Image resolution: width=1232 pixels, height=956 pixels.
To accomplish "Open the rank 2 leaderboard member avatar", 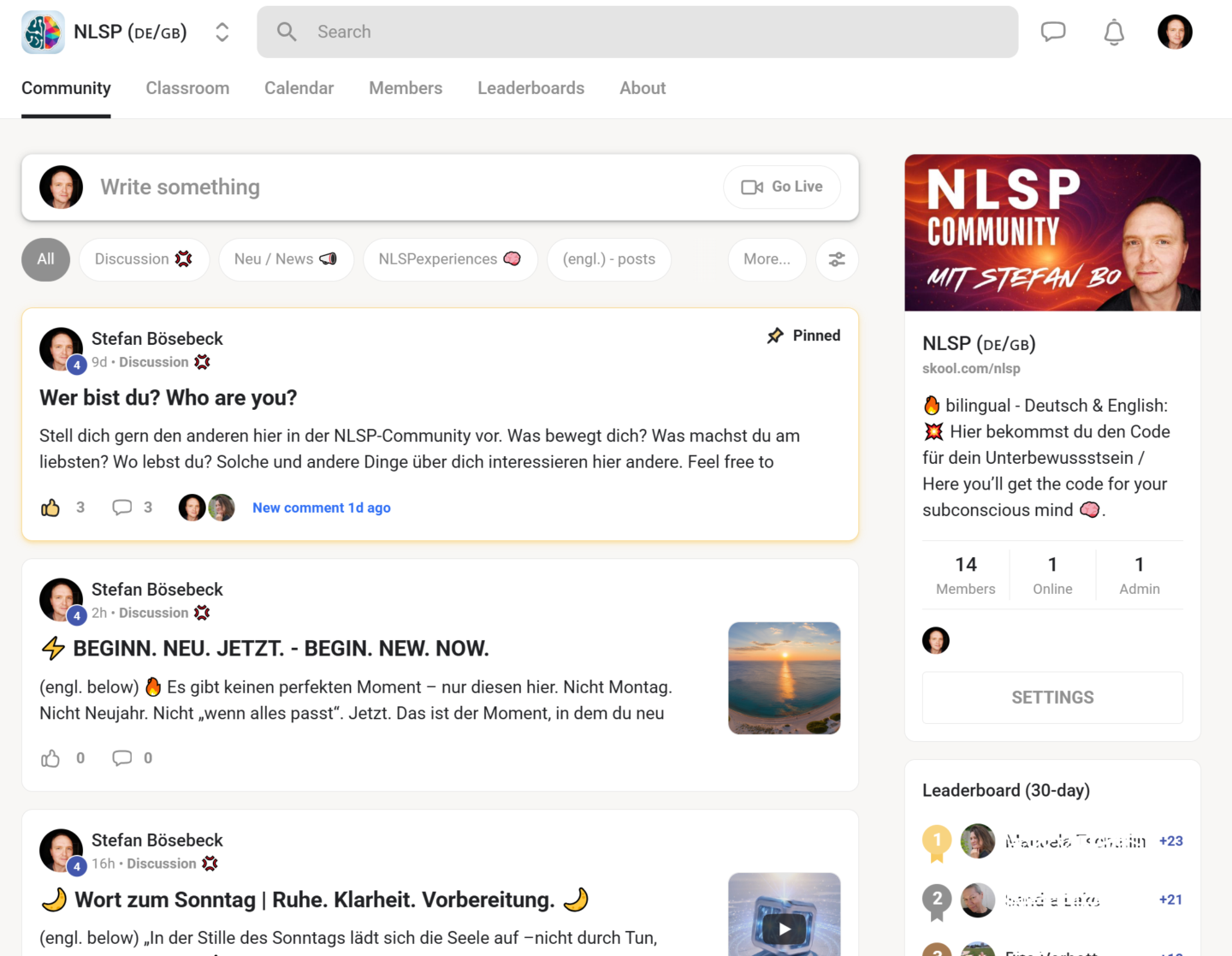I will [978, 900].
